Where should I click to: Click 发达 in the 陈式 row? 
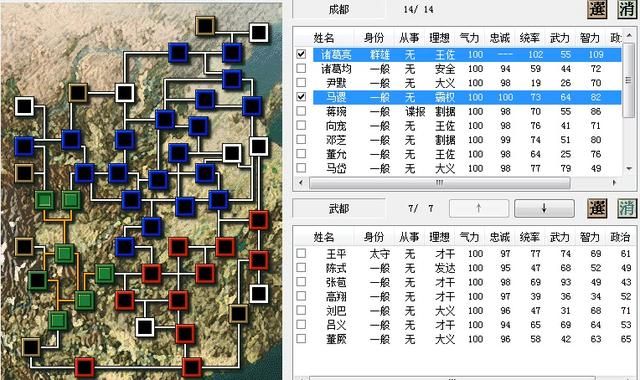coord(445,268)
